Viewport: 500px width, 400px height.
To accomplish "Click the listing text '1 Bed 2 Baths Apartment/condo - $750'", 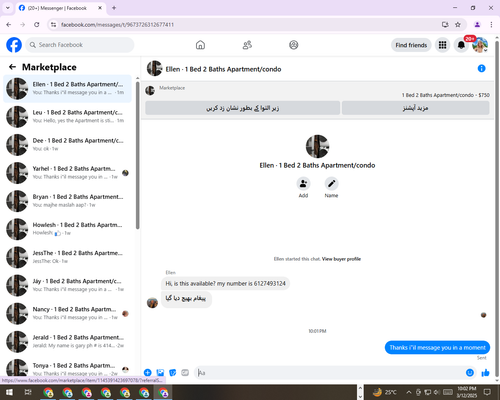I will [445, 95].
